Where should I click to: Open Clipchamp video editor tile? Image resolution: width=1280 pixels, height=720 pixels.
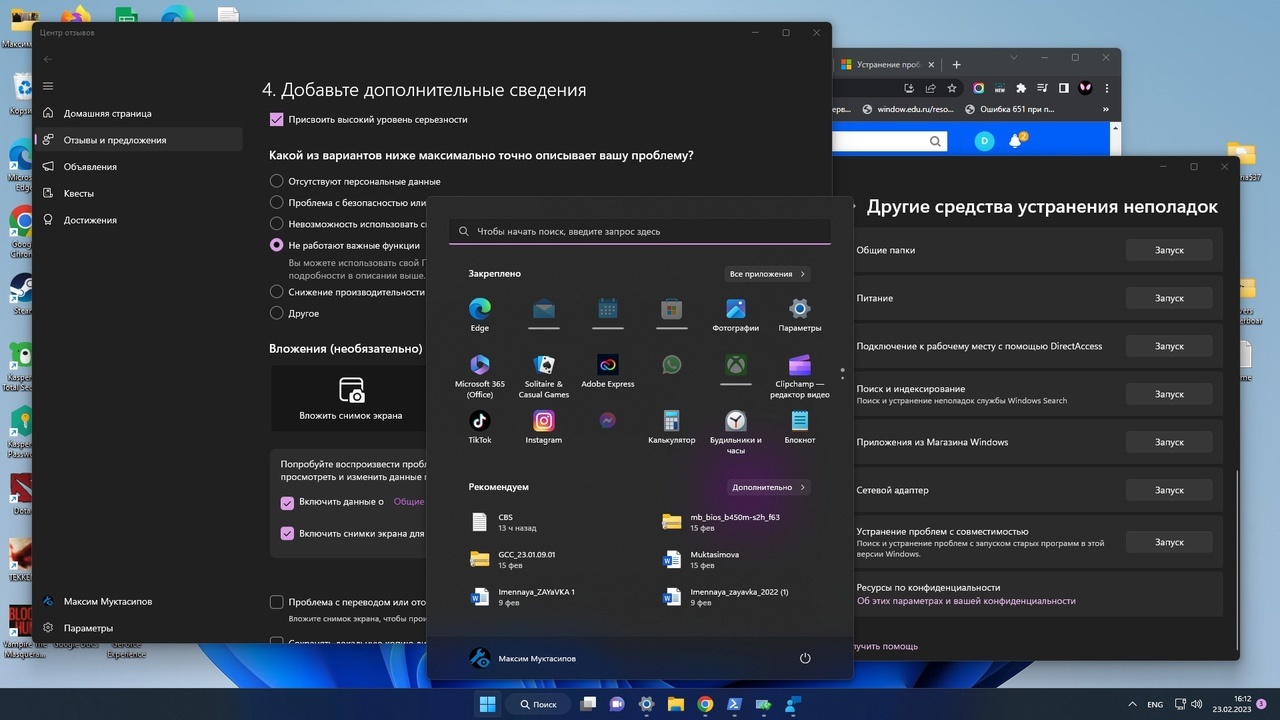click(799, 375)
